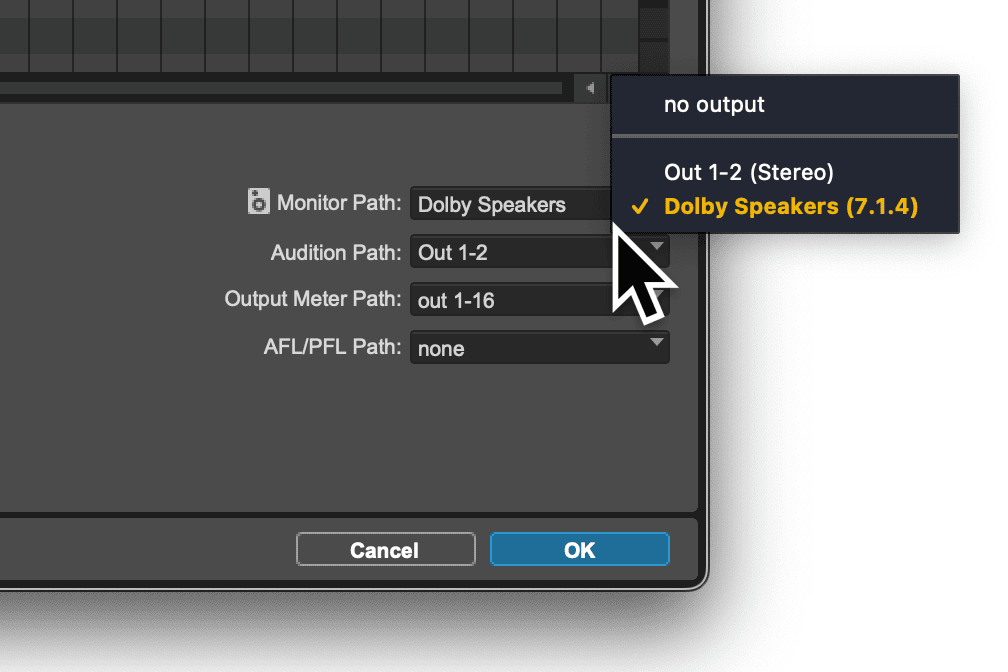1008x672 pixels.
Task: Choose "Out 1-2 (Stereo)" output option
Action: (x=747, y=172)
